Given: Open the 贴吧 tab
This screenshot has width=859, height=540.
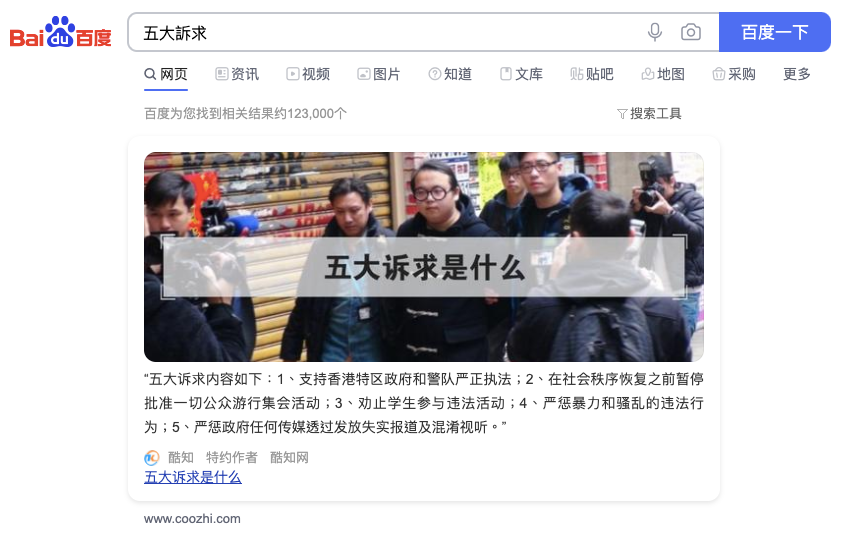Looking at the screenshot, I should [x=592, y=74].
